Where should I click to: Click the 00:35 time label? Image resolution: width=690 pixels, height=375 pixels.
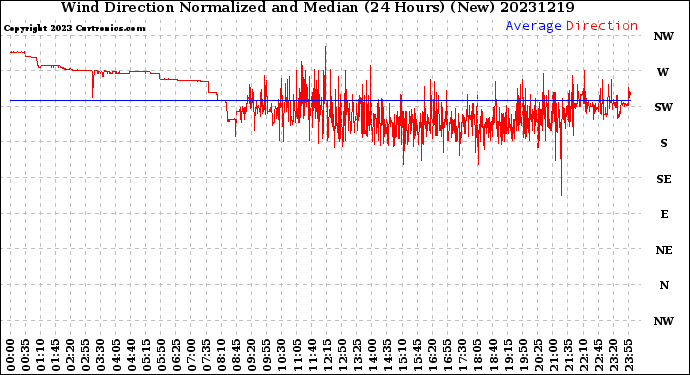point(26,355)
